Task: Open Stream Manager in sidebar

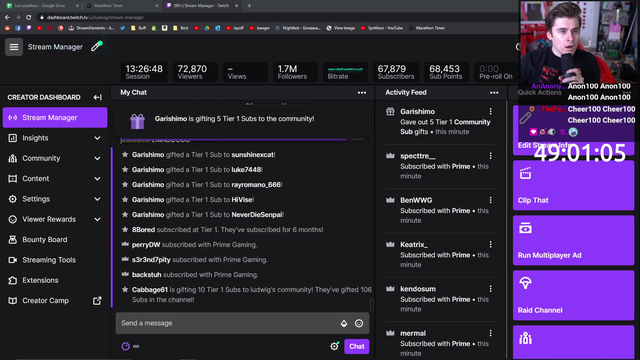Action: [x=55, y=118]
